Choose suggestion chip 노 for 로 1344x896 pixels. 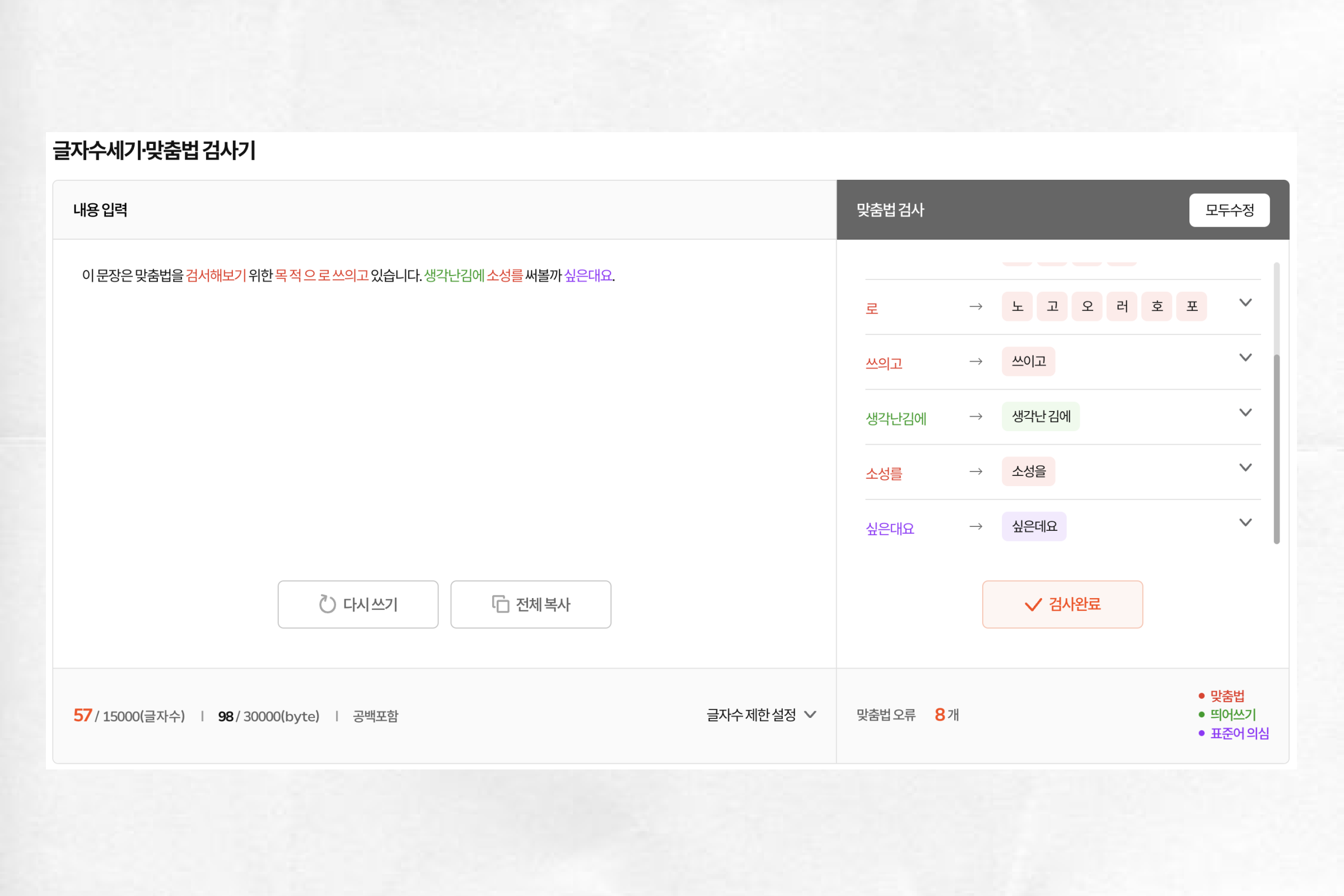[1017, 306]
